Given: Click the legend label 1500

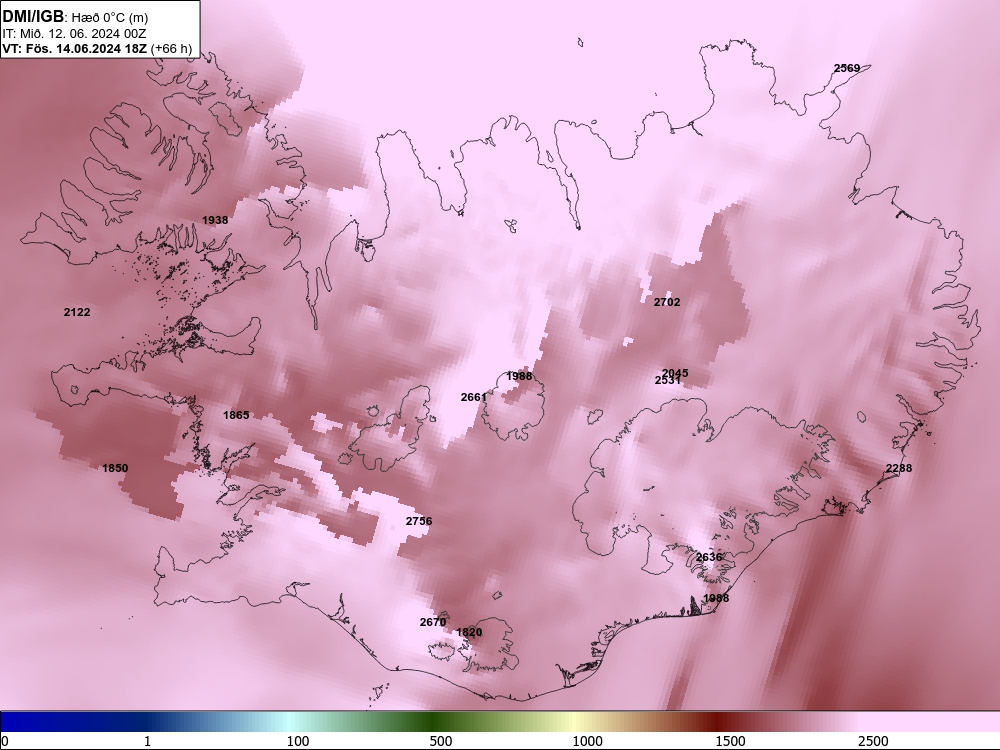Looking at the screenshot, I should click(x=730, y=741).
